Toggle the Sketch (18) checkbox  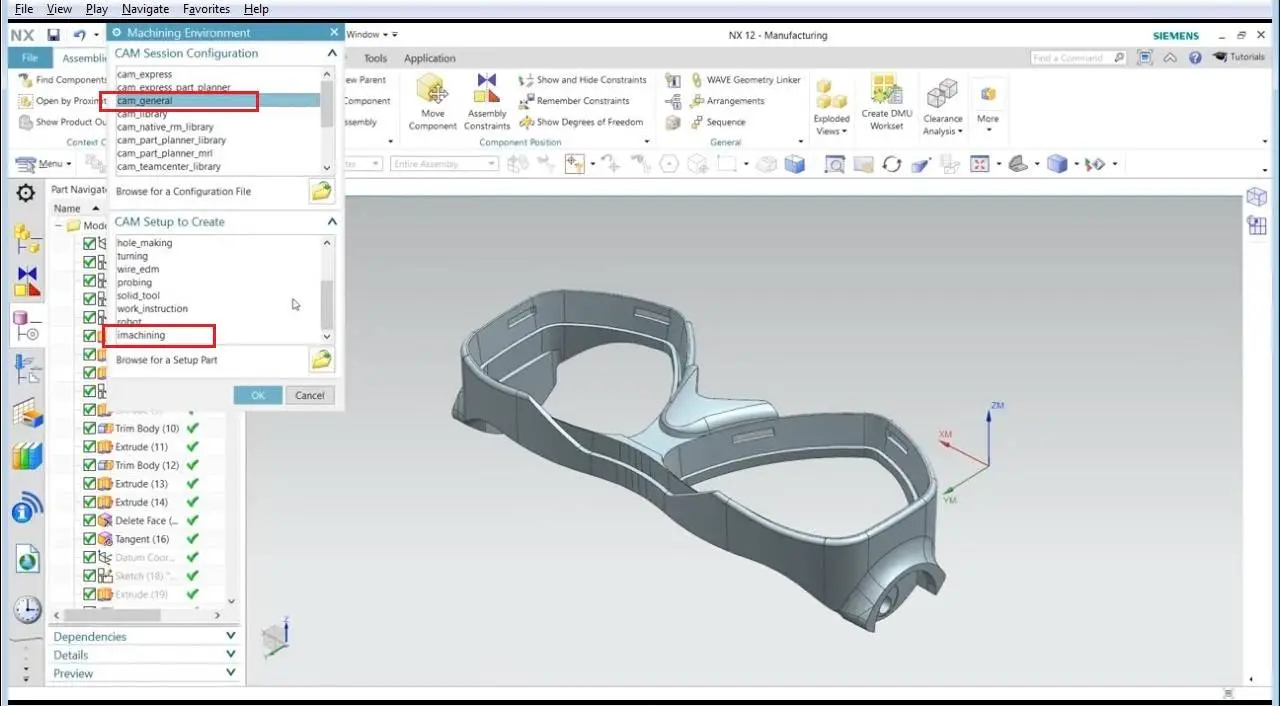click(x=90, y=576)
